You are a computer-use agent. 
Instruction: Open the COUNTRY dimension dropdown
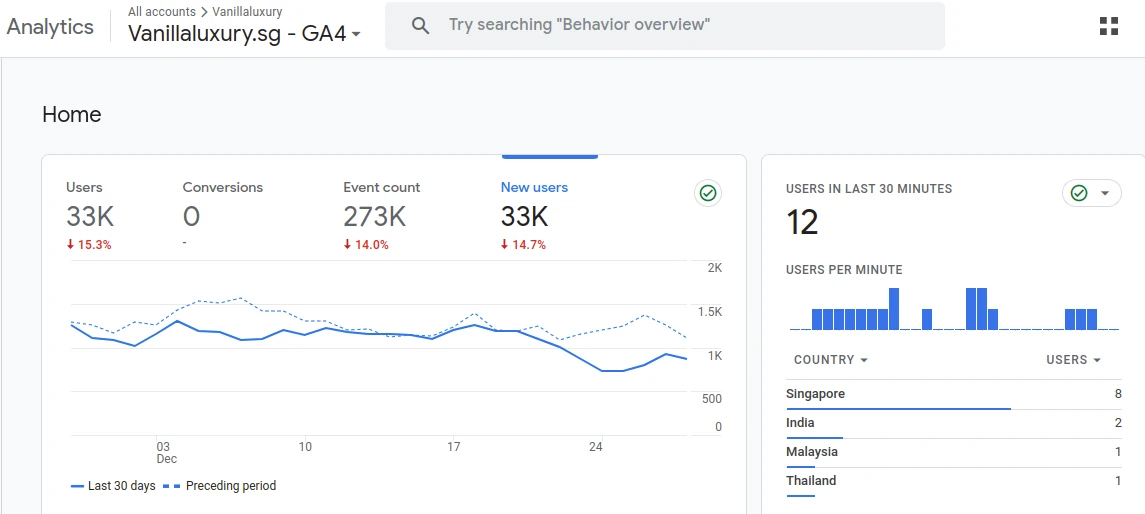831,360
